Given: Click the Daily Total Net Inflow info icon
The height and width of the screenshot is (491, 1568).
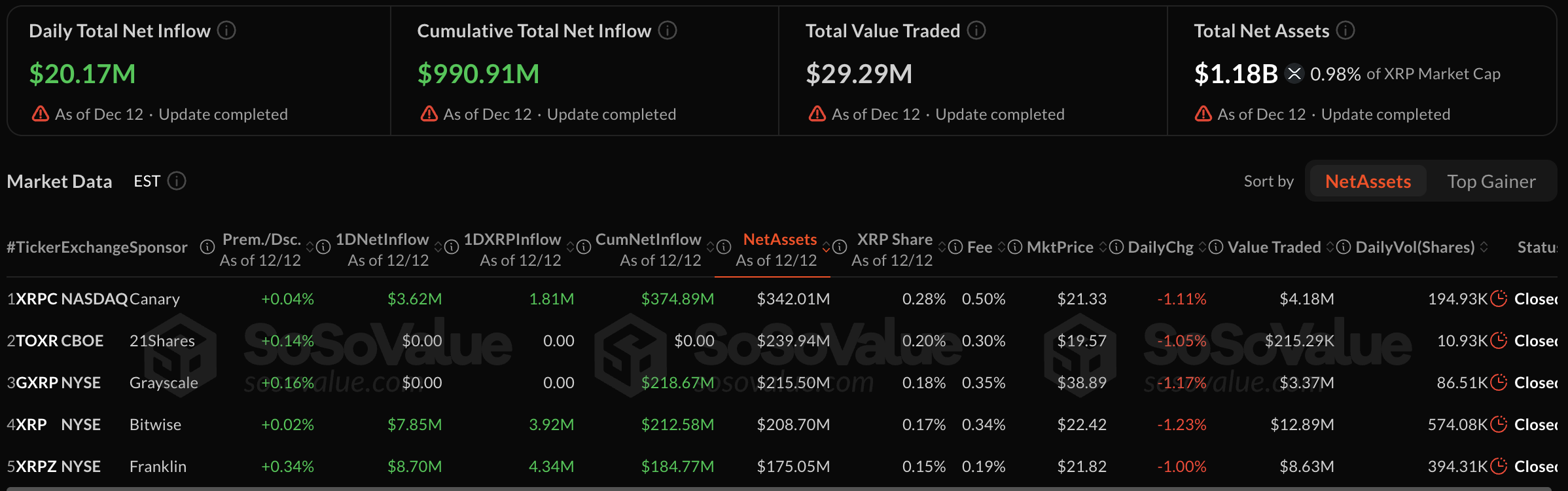Looking at the screenshot, I should [x=226, y=30].
